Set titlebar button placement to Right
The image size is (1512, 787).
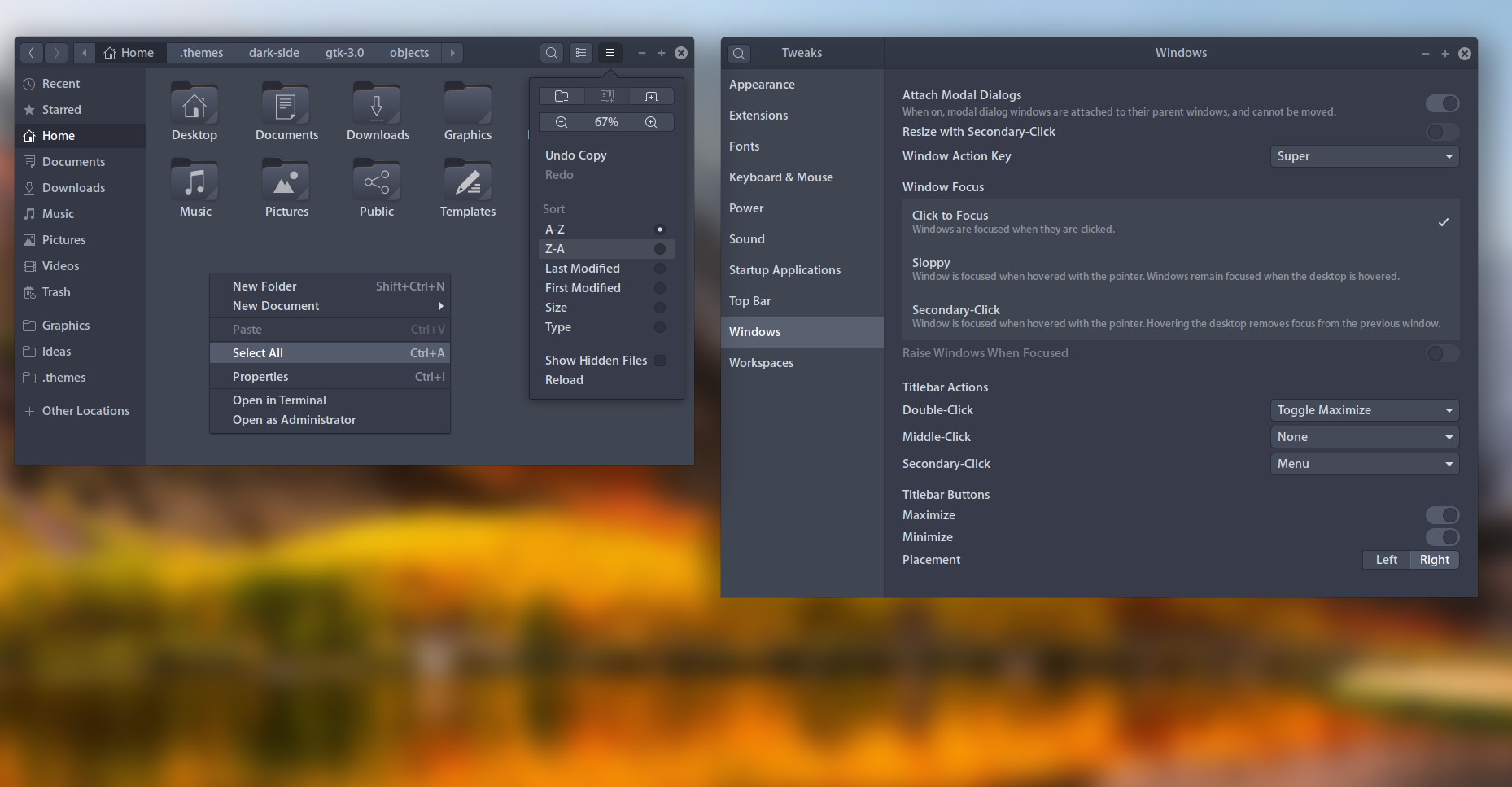1435,560
